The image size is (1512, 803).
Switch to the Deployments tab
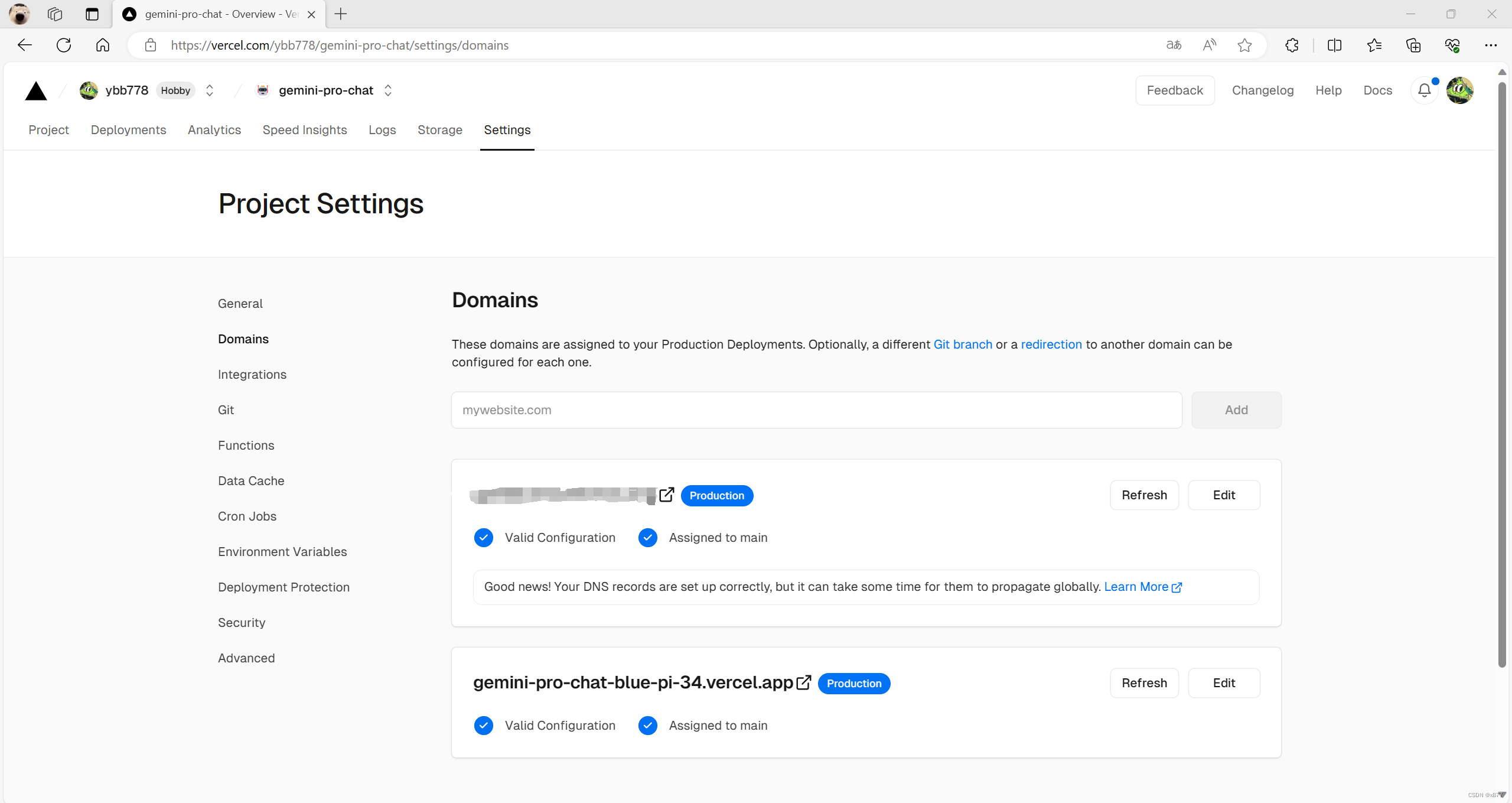click(128, 130)
